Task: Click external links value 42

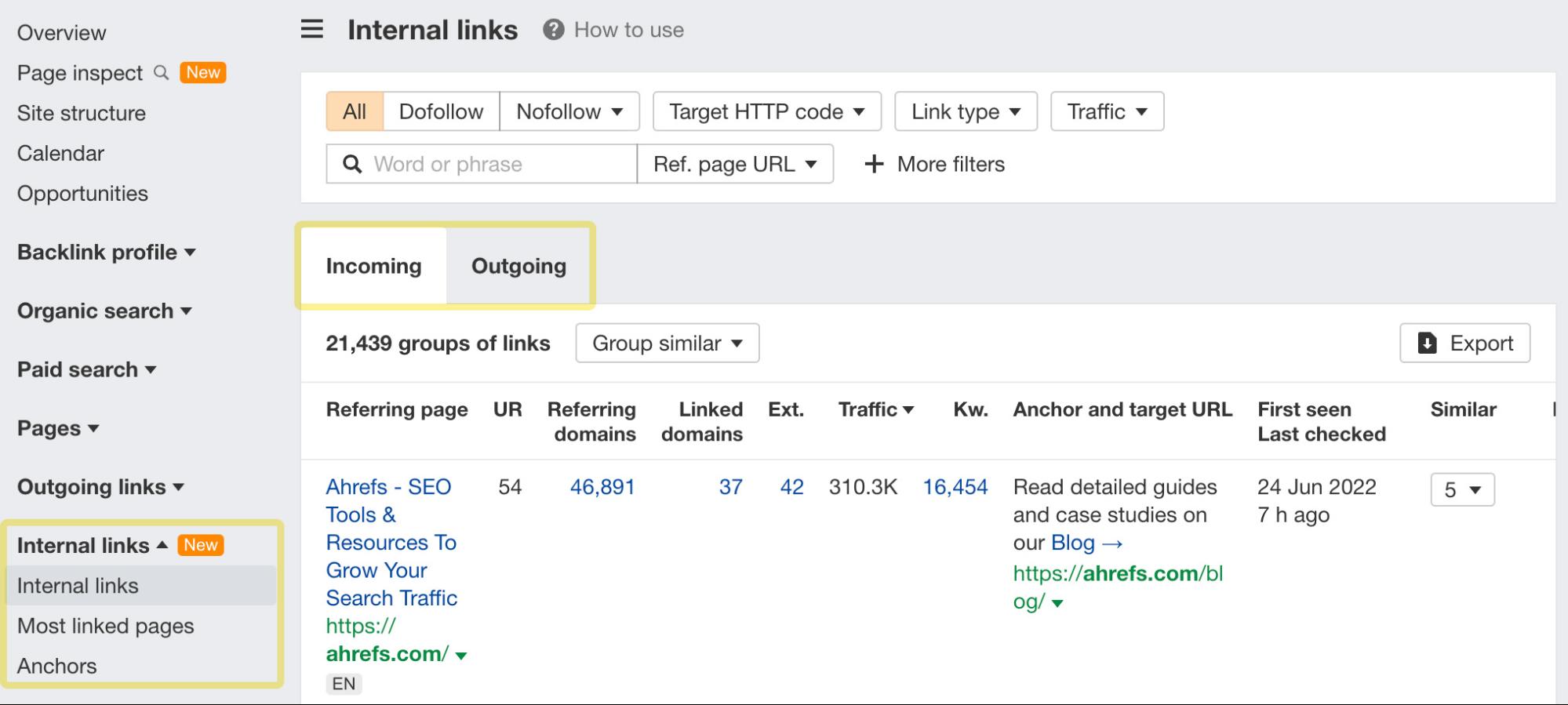Action: (x=791, y=487)
